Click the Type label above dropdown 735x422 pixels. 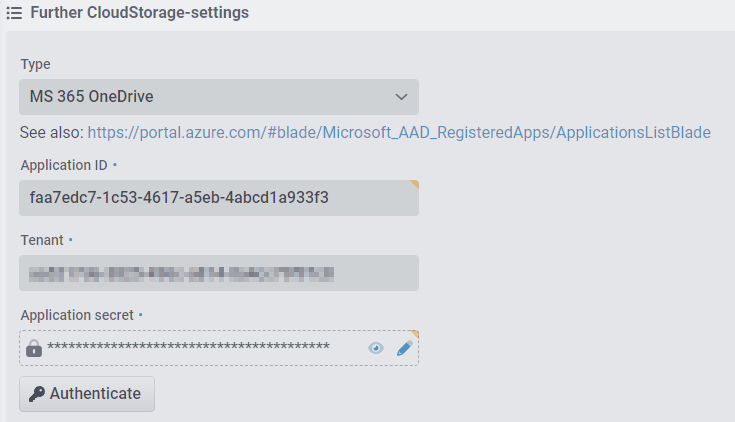[x=35, y=64]
